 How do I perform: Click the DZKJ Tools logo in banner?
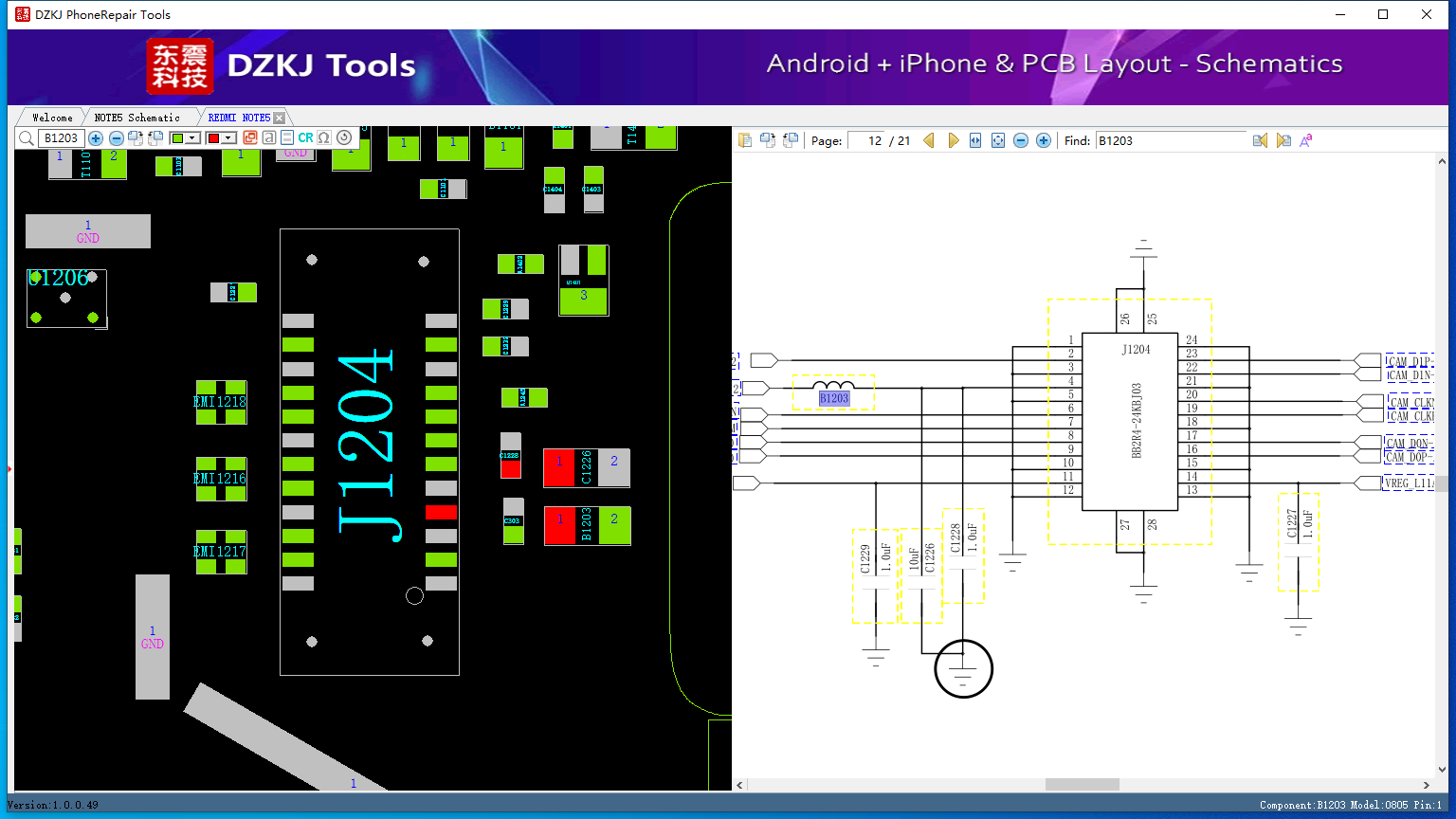pyautogui.click(x=282, y=66)
